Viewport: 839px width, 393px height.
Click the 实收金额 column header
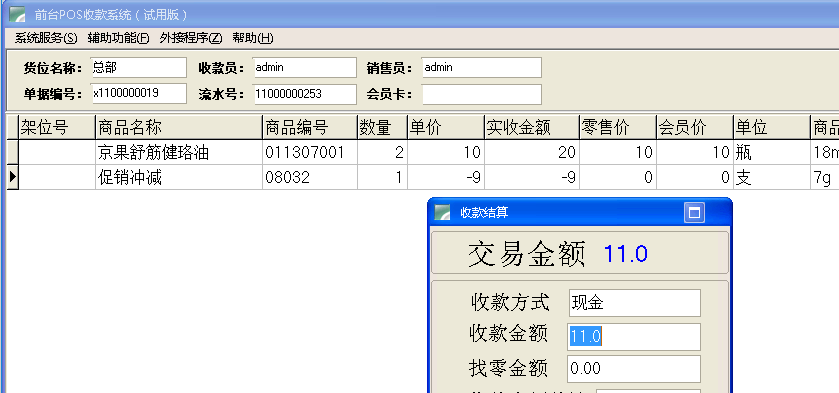click(532, 127)
